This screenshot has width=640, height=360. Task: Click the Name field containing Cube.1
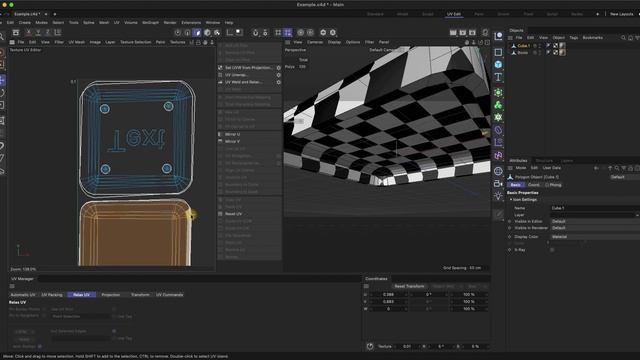[595, 208]
